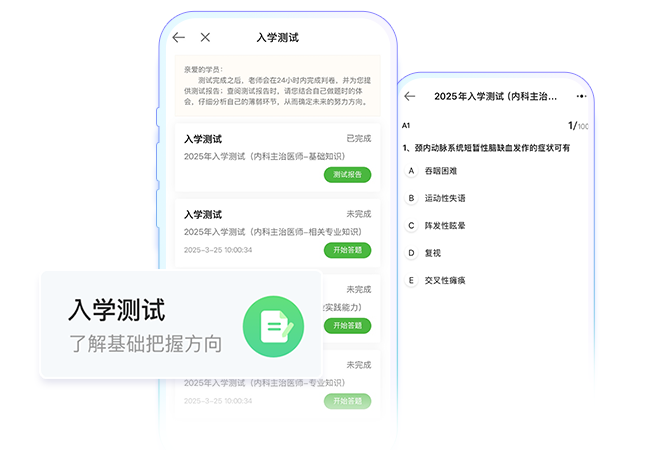This screenshot has height=450, width=670.
Task: Tap back arrow on the 2025年入学测试 question page
Action: coord(409,96)
